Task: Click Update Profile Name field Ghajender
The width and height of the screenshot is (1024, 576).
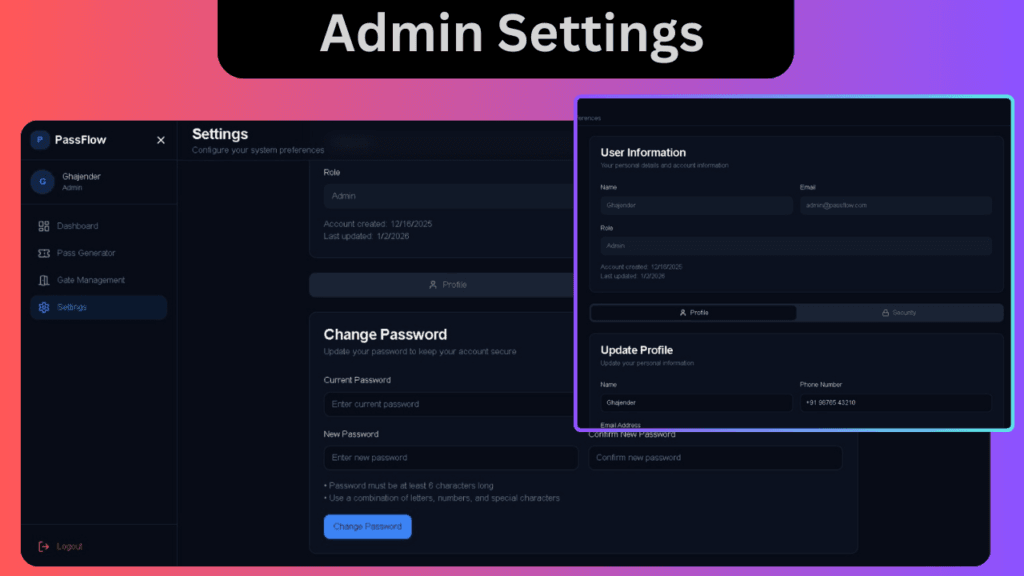Action: (x=696, y=403)
